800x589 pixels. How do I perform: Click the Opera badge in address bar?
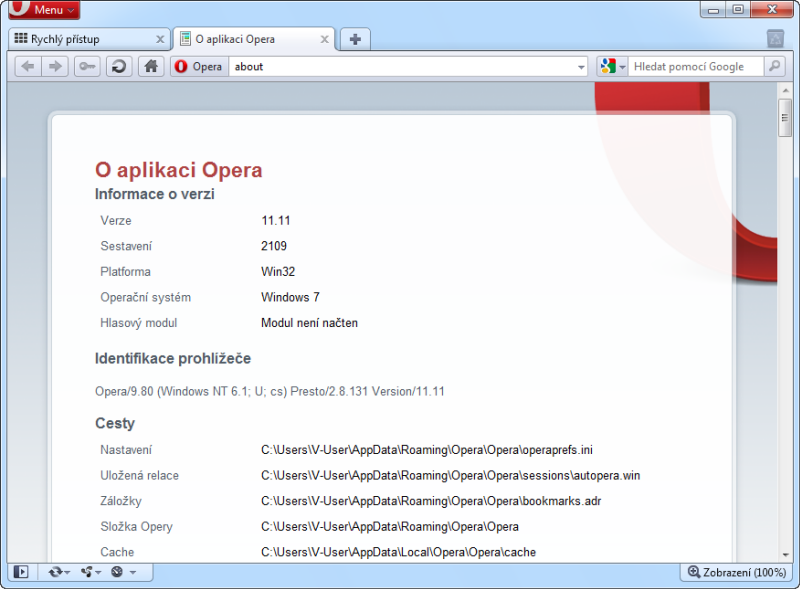tap(199, 66)
